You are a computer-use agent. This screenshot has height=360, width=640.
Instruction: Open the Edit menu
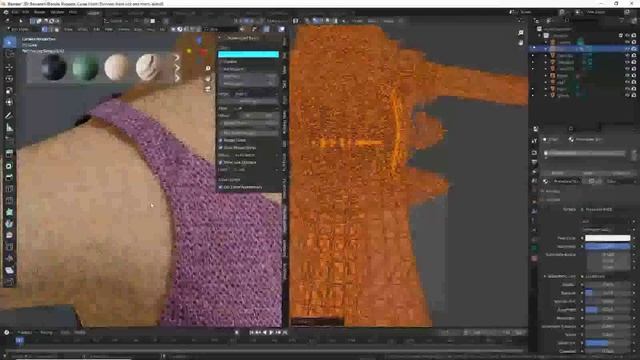pos(26,12)
